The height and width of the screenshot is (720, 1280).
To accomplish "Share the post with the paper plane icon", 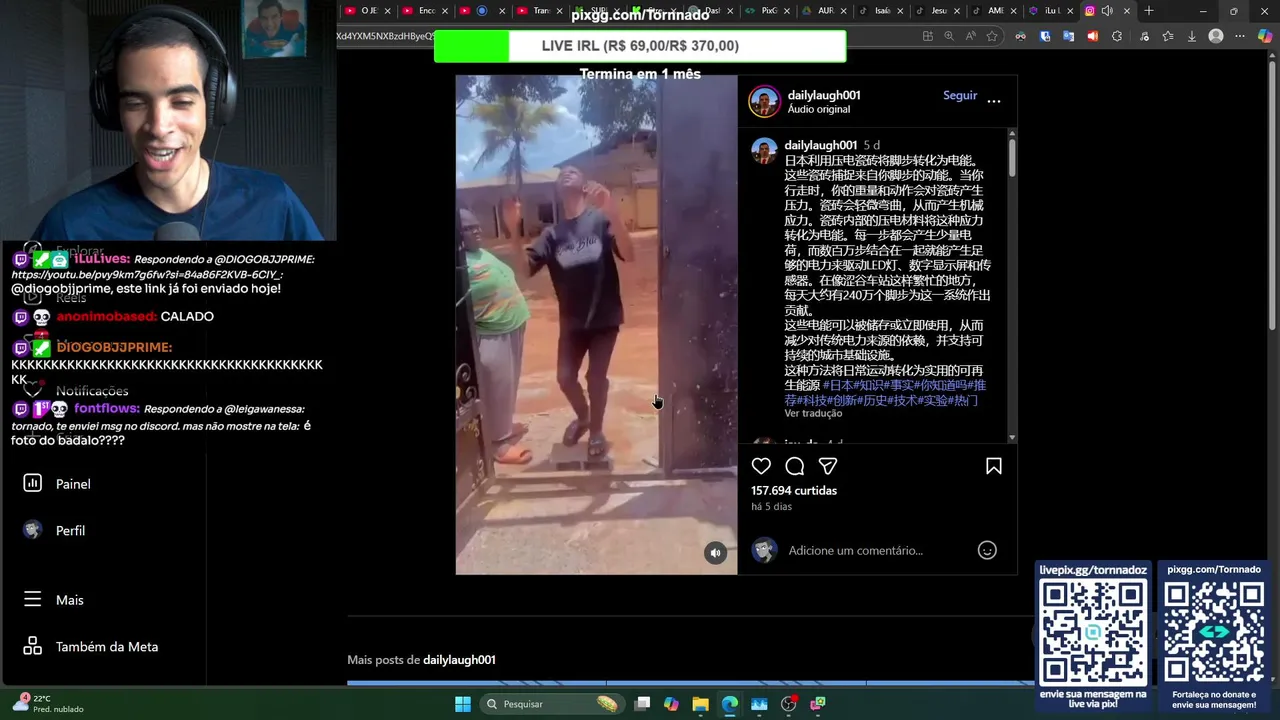I will (828, 466).
